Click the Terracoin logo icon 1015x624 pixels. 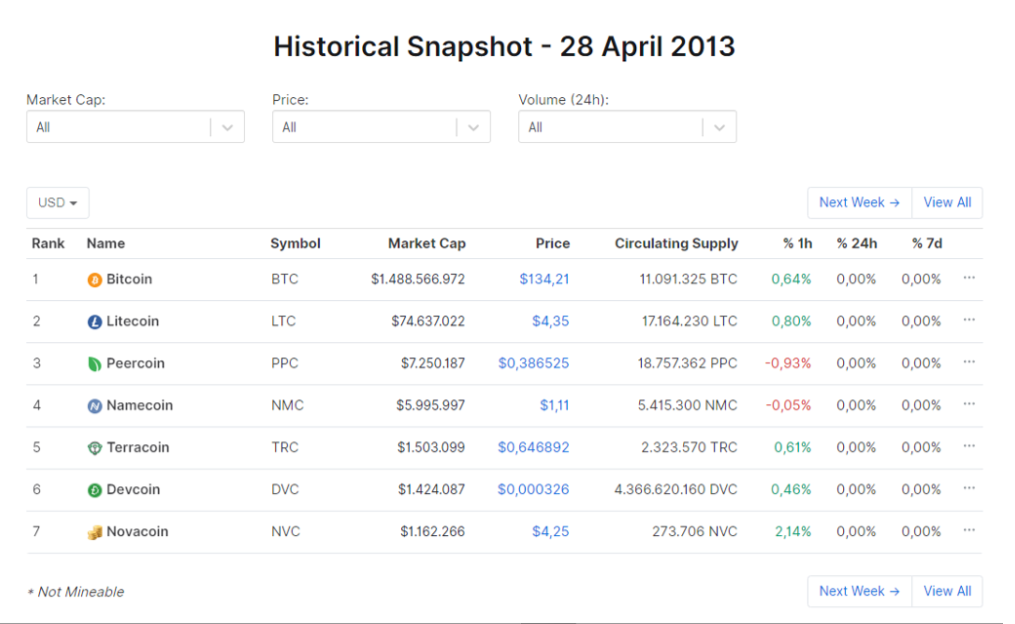(95, 448)
